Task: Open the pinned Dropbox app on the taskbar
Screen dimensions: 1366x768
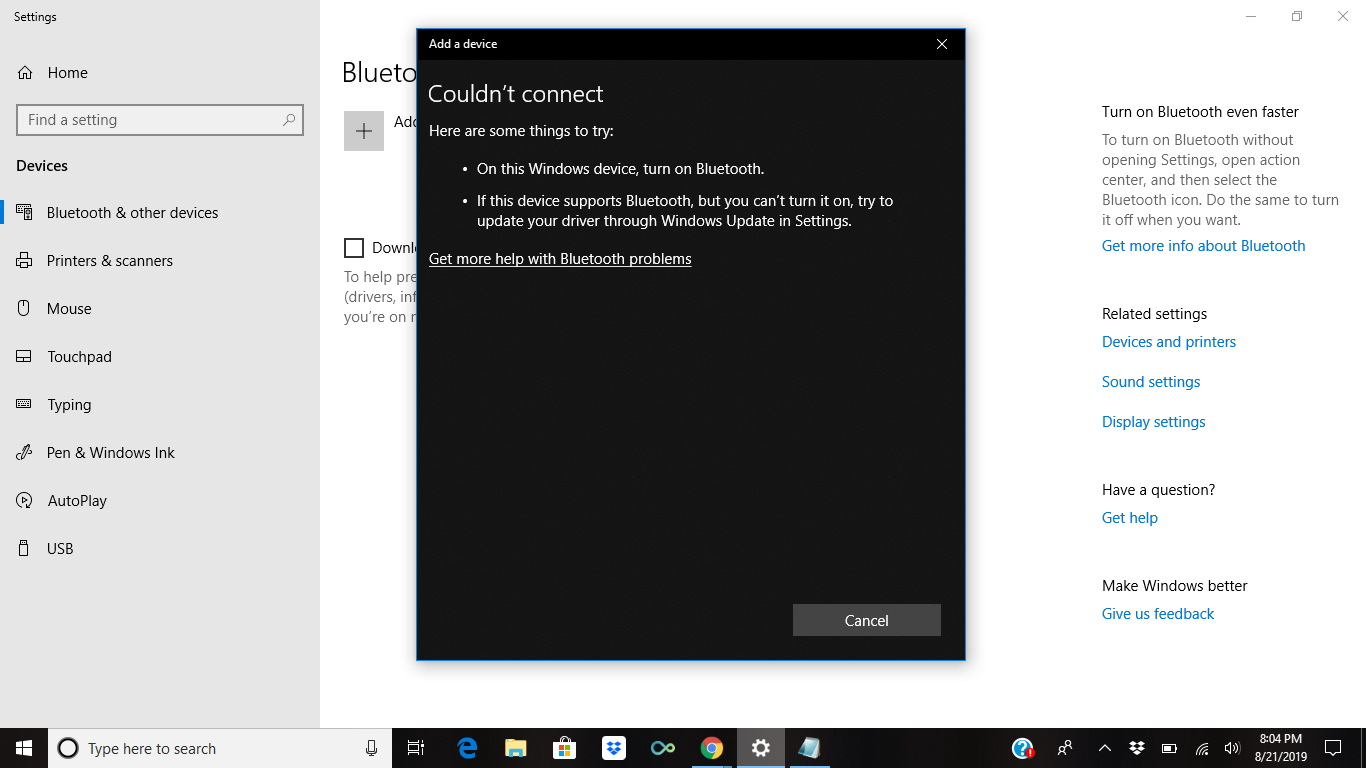Action: point(614,748)
